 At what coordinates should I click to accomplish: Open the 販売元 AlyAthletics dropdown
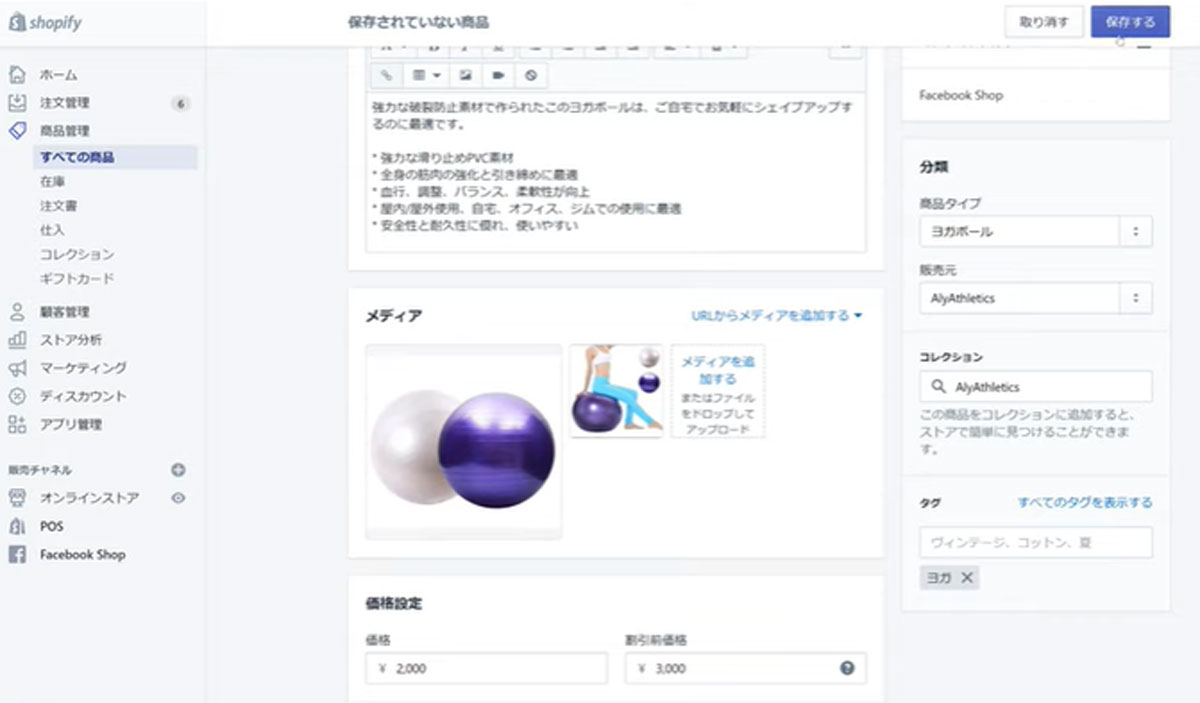point(1035,298)
